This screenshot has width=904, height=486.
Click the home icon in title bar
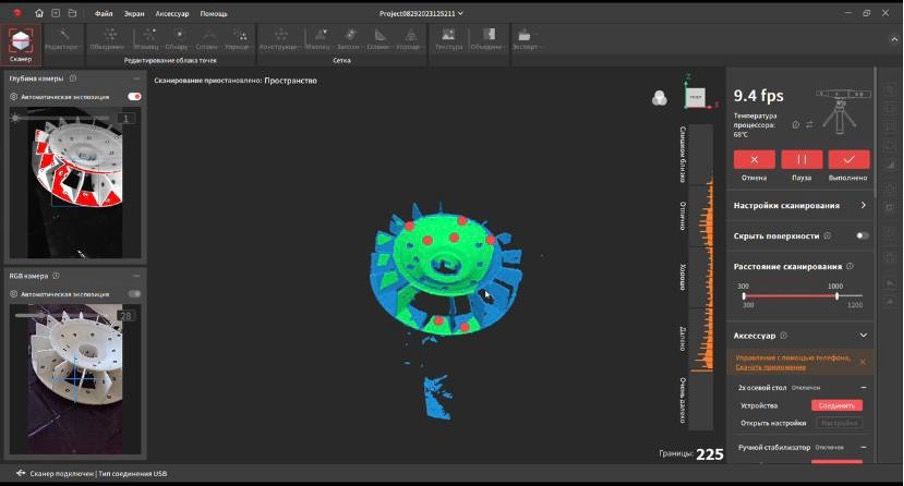[x=39, y=14]
